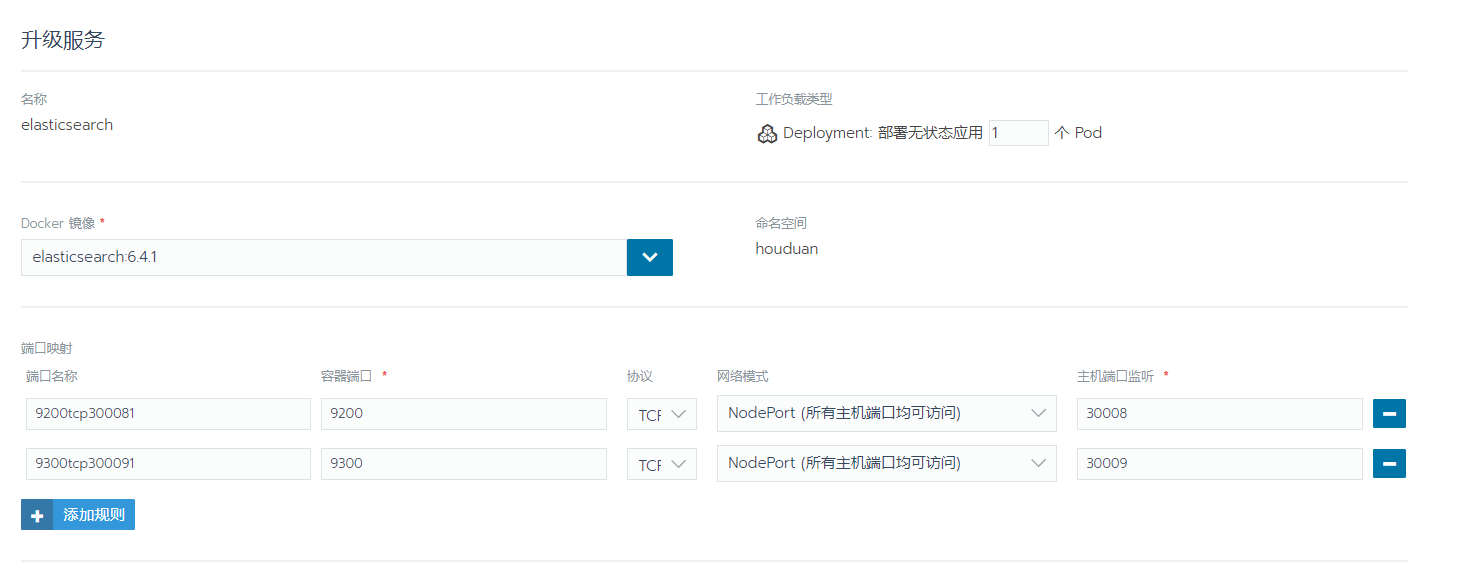Image resolution: width=1484 pixels, height=564 pixels.
Task: Remove the 9300 port mapping row
Action: [x=1389, y=463]
